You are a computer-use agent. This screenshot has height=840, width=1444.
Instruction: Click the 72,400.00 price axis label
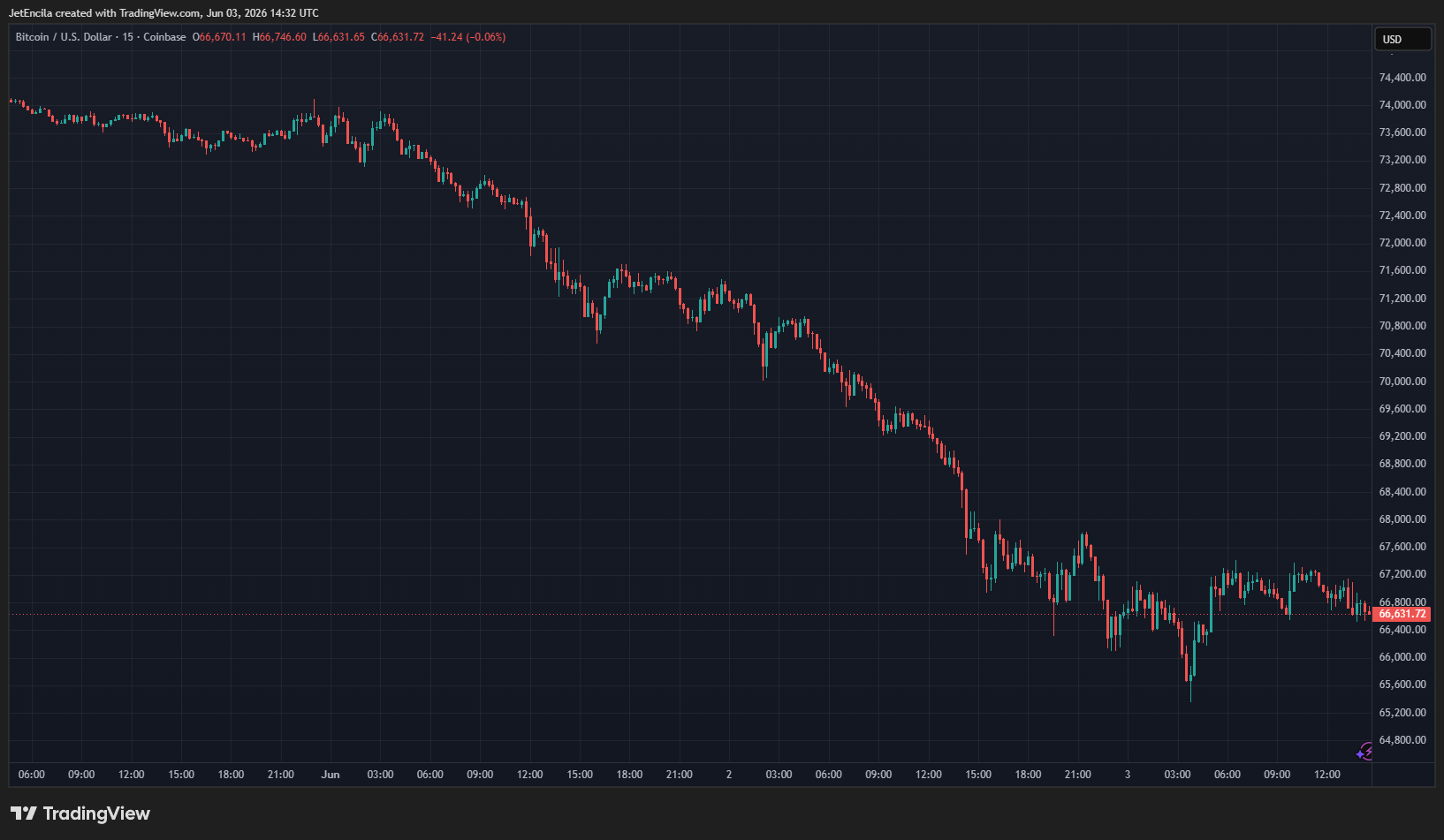pyautogui.click(x=1402, y=216)
